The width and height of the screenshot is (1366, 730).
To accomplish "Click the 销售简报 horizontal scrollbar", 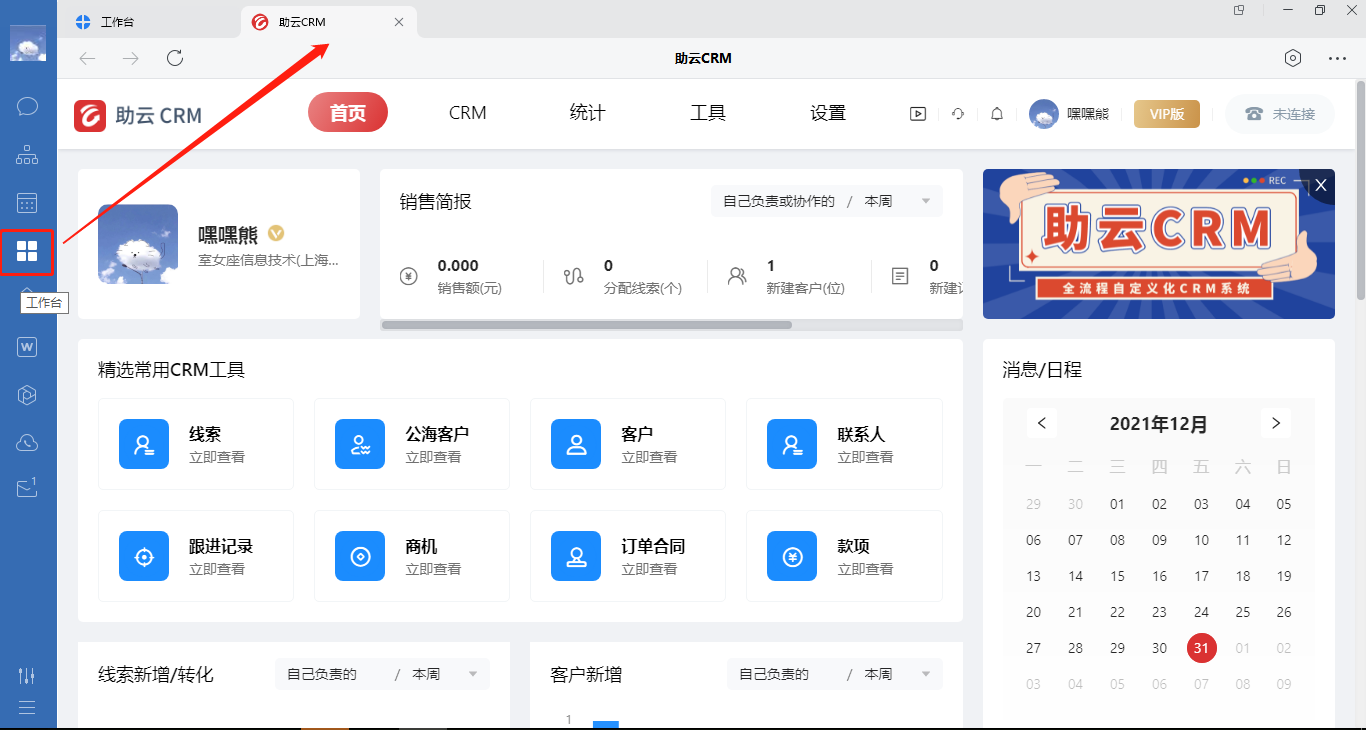I will click(x=587, y=325).
